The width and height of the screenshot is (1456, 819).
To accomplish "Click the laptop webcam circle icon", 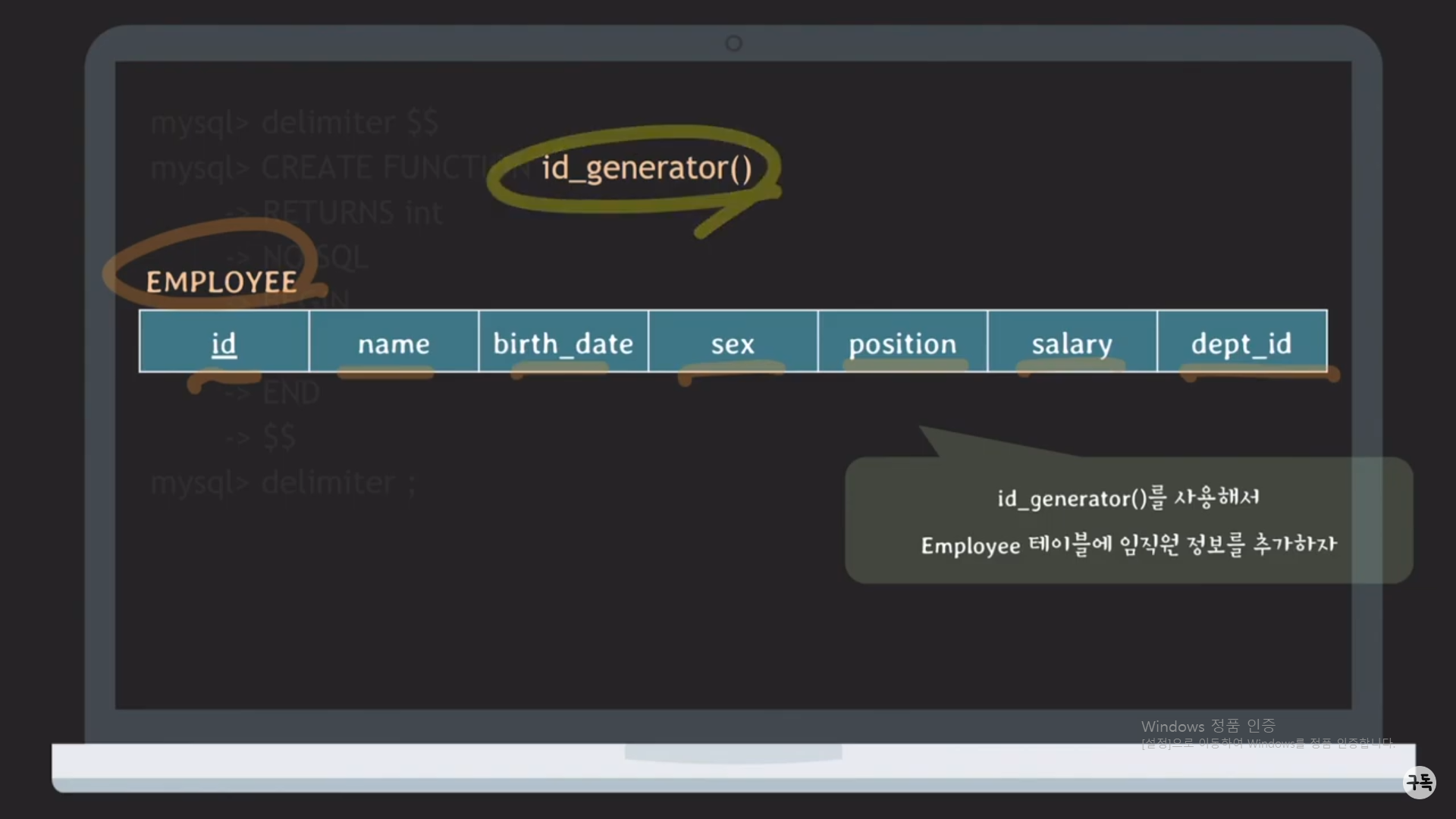I will pos(733,43).
